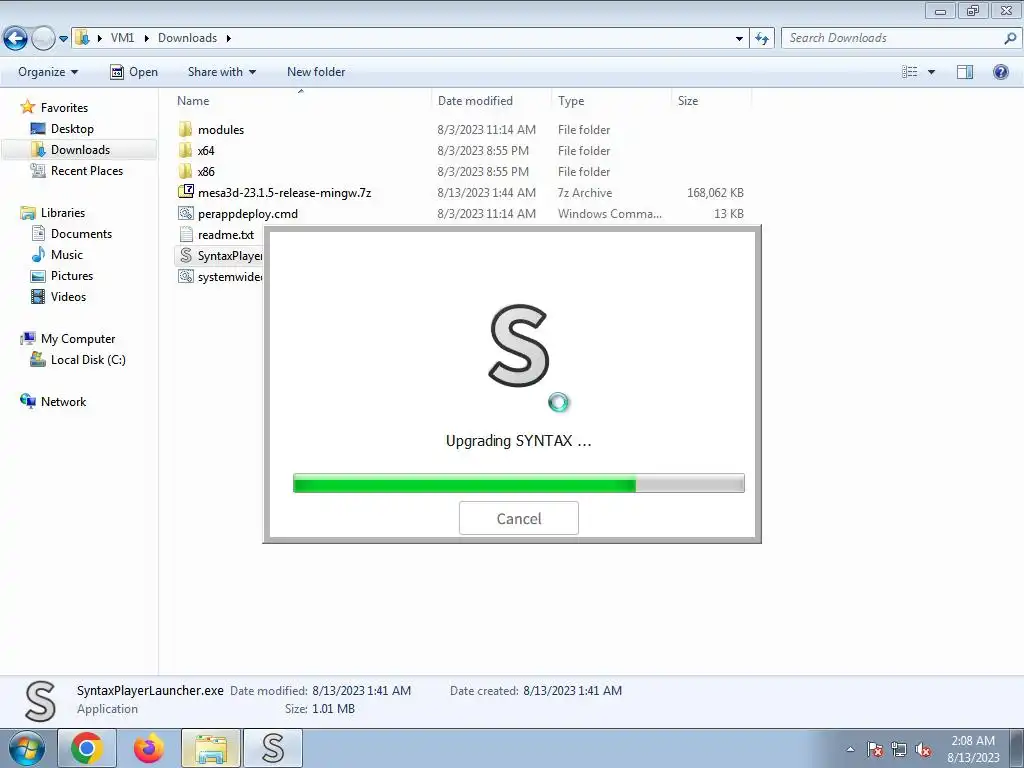The image size is (1024, 768).
Task: Open the Share with menu
Action: pos(221,72)
